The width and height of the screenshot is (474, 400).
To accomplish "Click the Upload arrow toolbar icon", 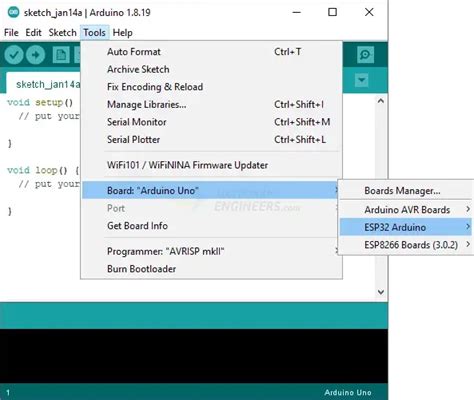I will (x=36, y=55).
